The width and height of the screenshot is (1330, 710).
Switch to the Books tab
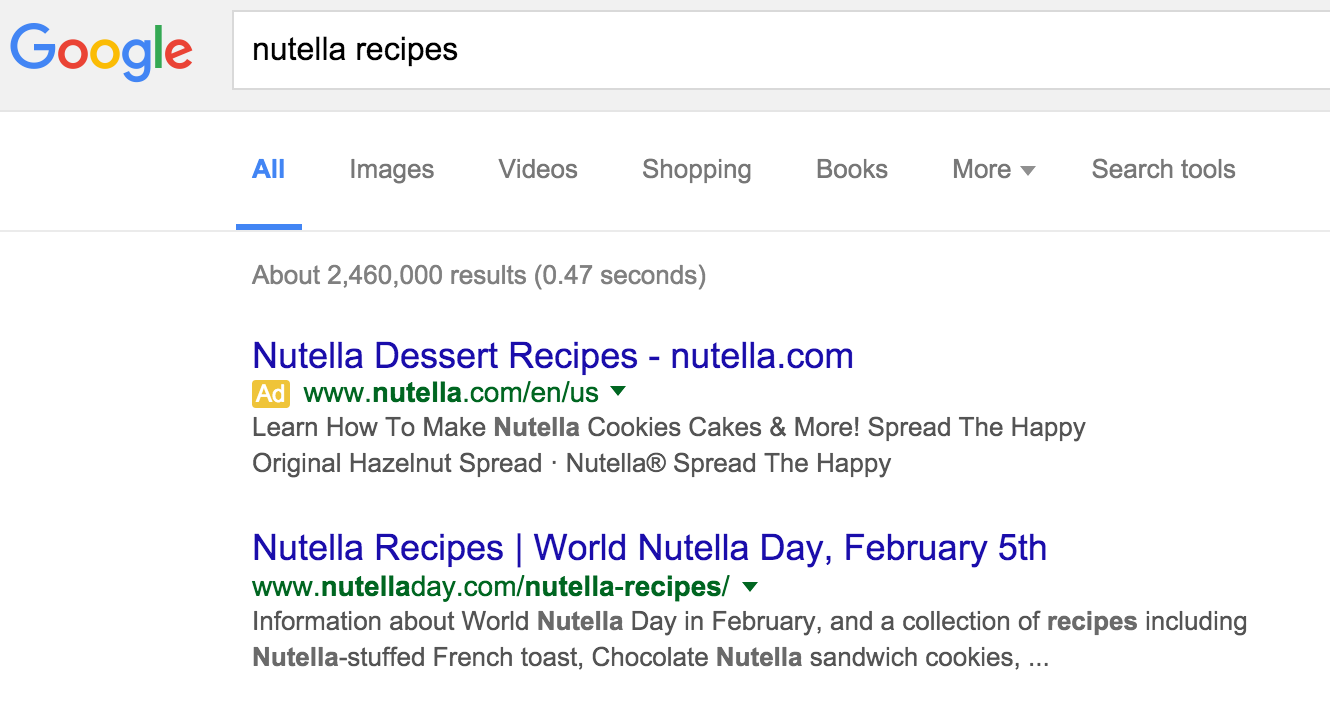[852, 170]
